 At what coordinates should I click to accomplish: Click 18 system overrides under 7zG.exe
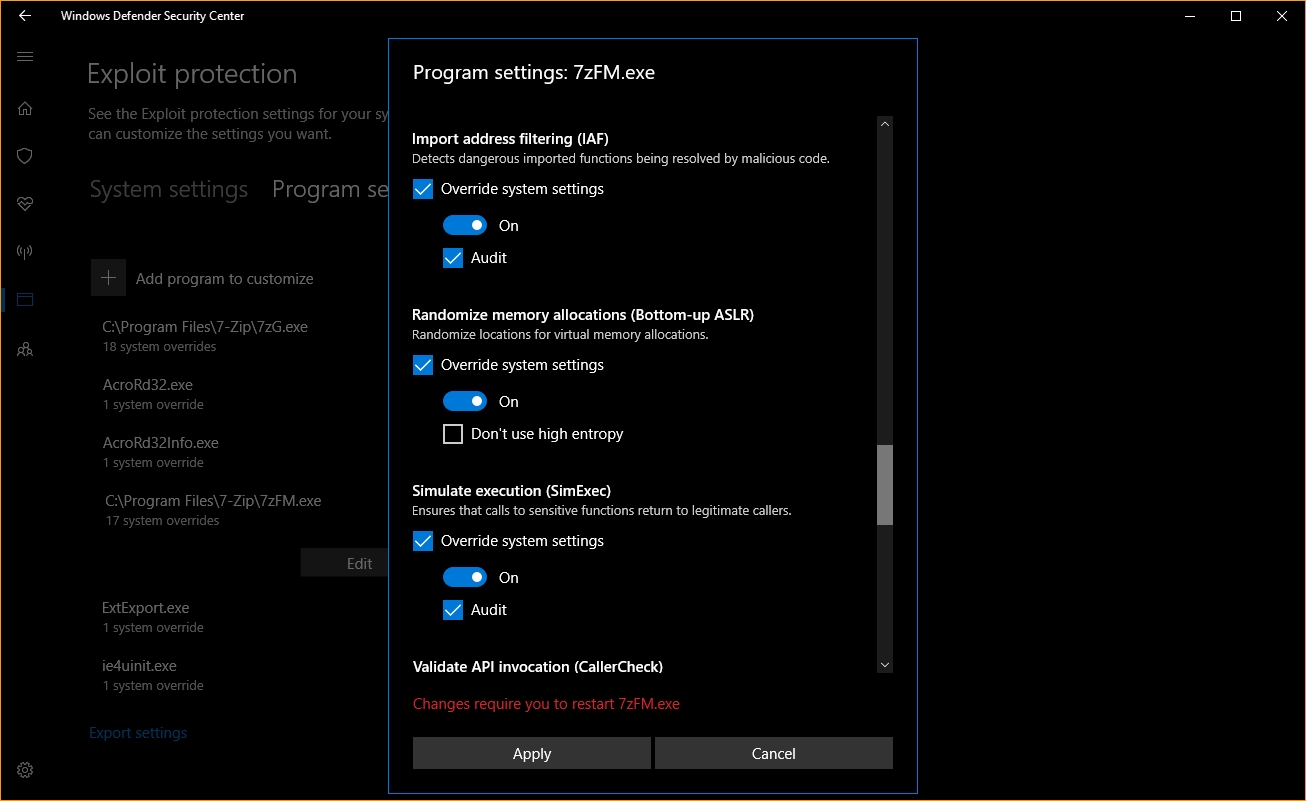coord(160,347)
